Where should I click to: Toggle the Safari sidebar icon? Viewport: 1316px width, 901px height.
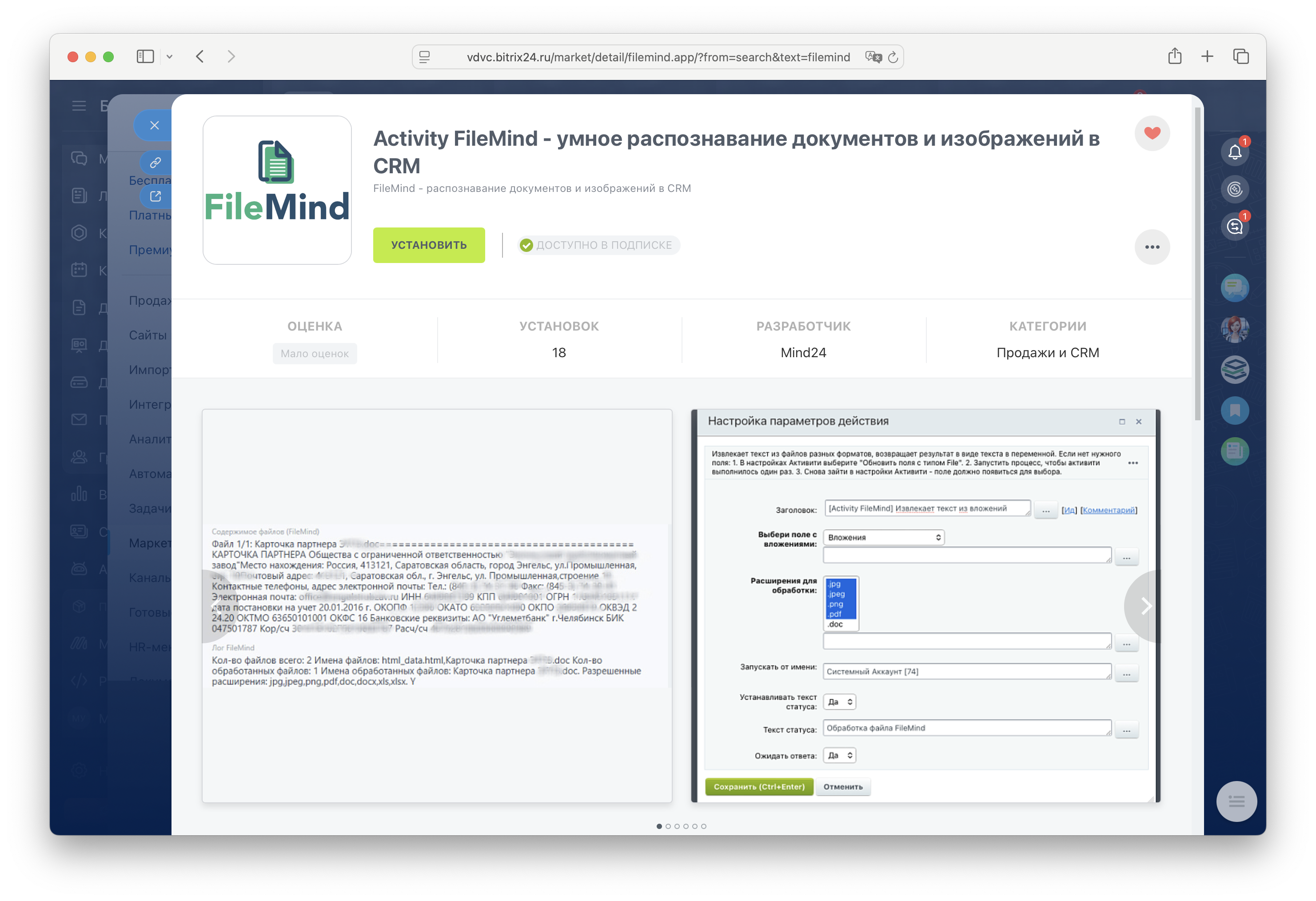point(145,56)
